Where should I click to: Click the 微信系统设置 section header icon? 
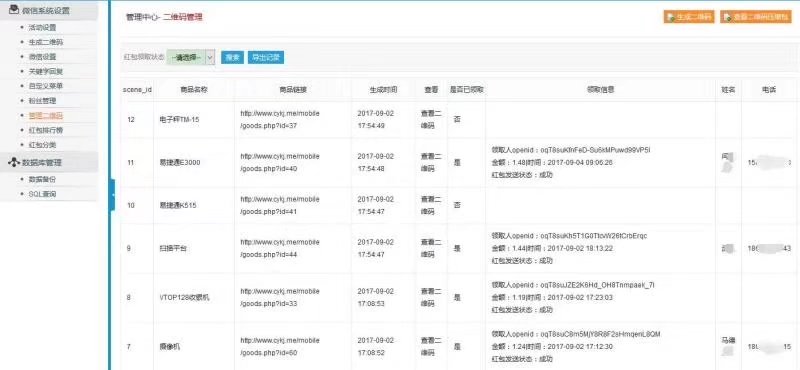click(14, 10)
